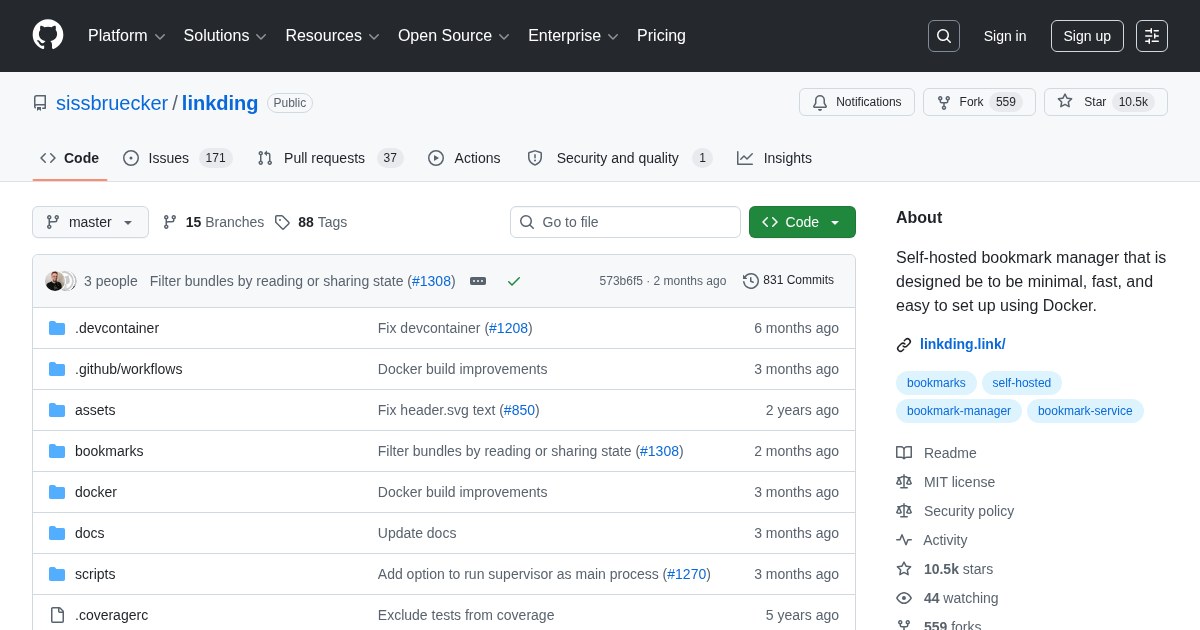This screenshot has width=1200, height=630.
Task: Select the bookmark-manager topic tag
Action: 959,411
